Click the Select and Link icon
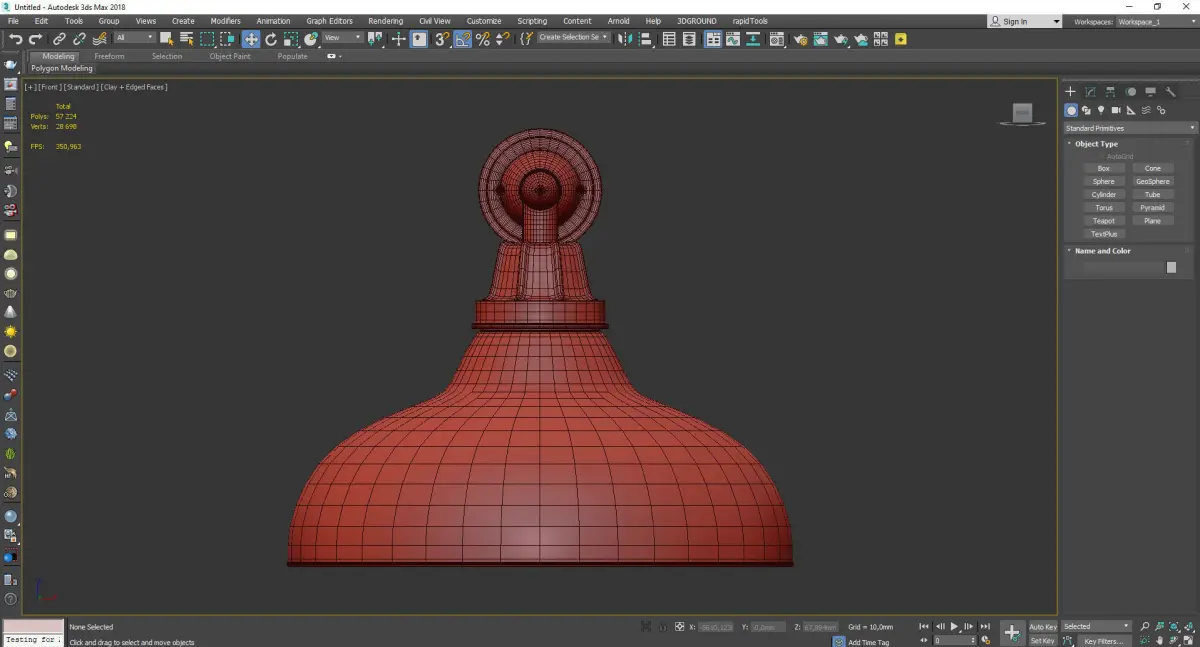The height and width of the screenshot is (647, 1200). [60, 39]
